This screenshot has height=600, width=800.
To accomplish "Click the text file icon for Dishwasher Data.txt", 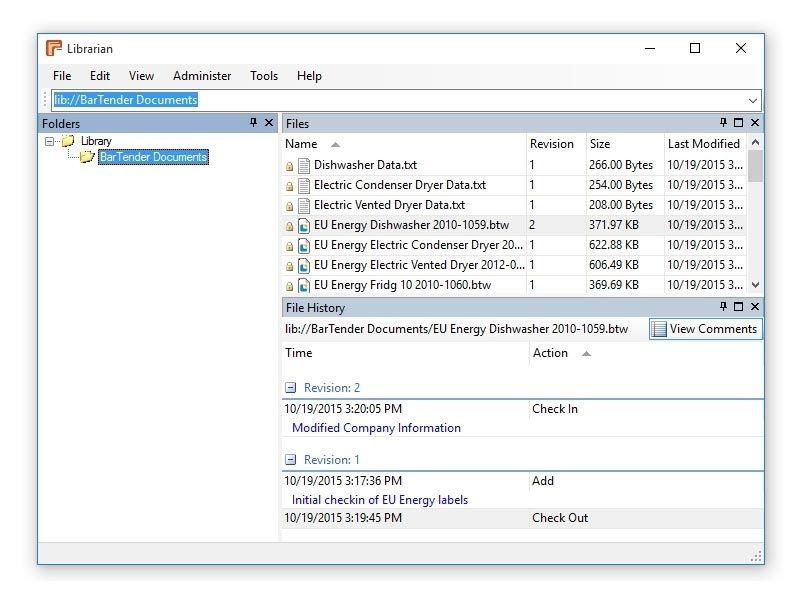I will [x=304, y=165].
